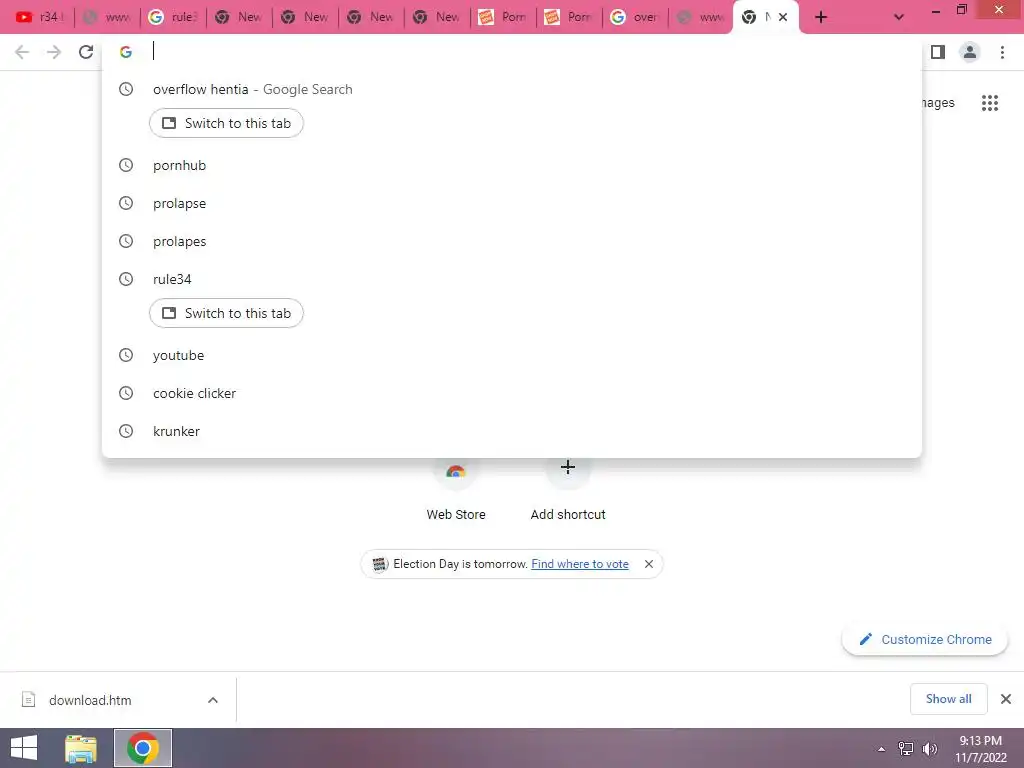The width and height of the screenshot is (1024, 768).
Task: Open the volume speaker icon in the tray
Action: (929, 749)
